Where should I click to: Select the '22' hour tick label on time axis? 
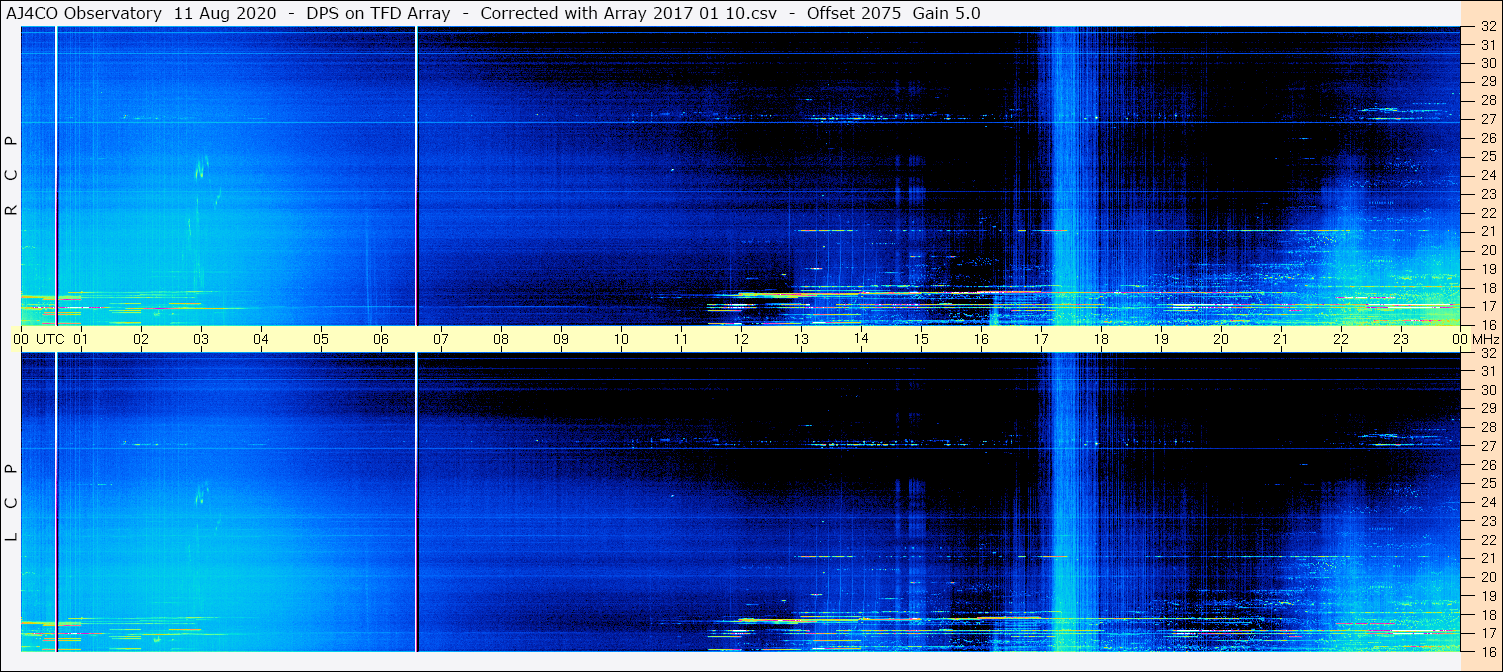coord(1341,339)
